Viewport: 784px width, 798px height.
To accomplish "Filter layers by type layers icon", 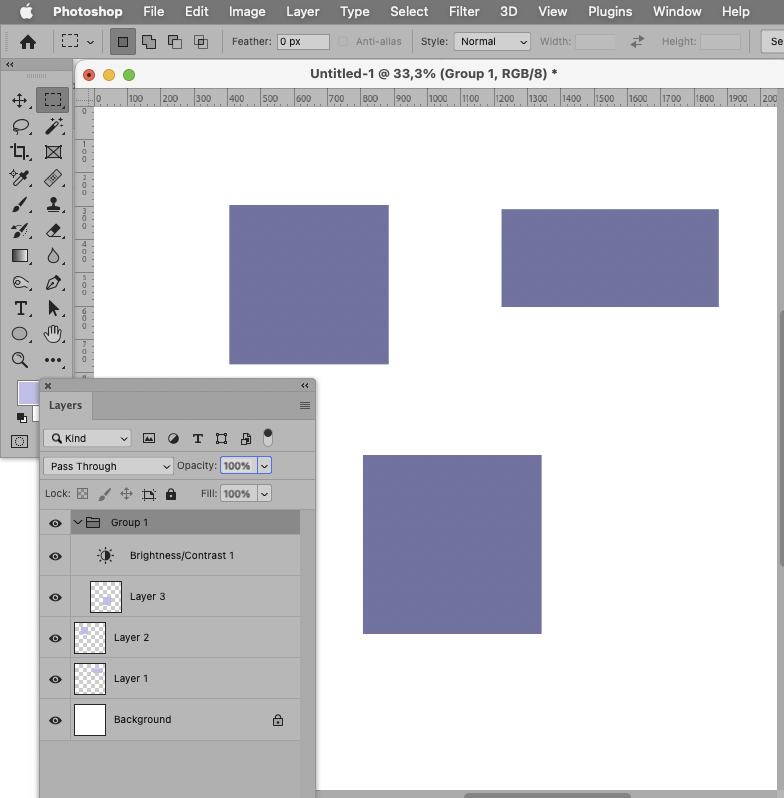I will click(198, 439).
